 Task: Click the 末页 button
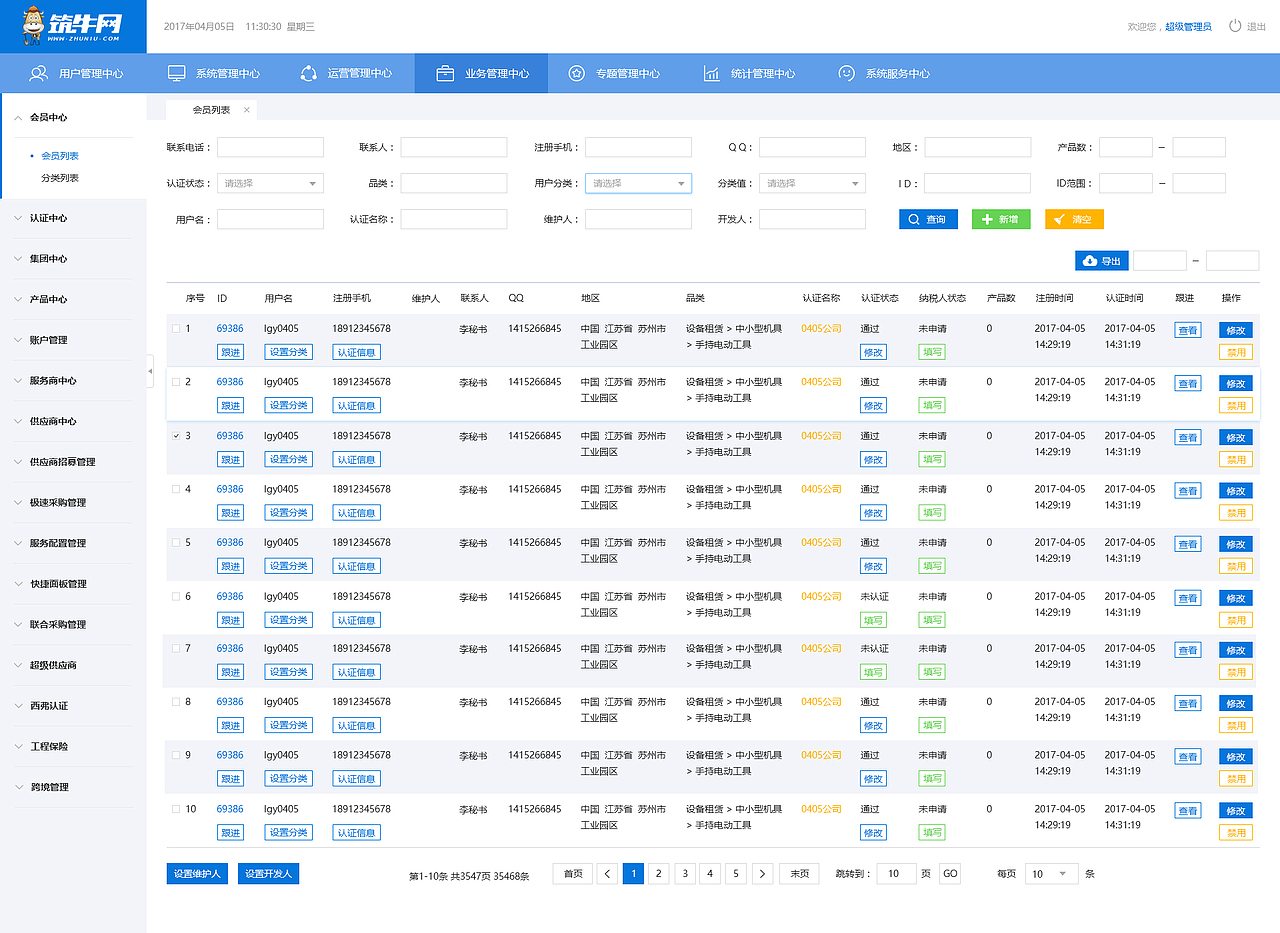point(800,874)
